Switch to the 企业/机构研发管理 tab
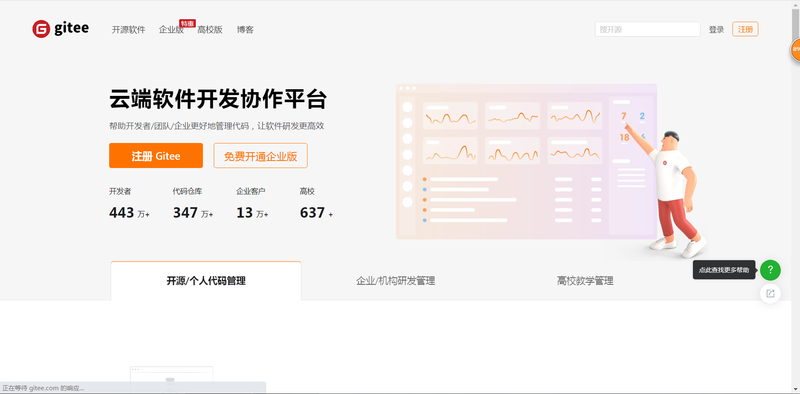 click(395, 281)
